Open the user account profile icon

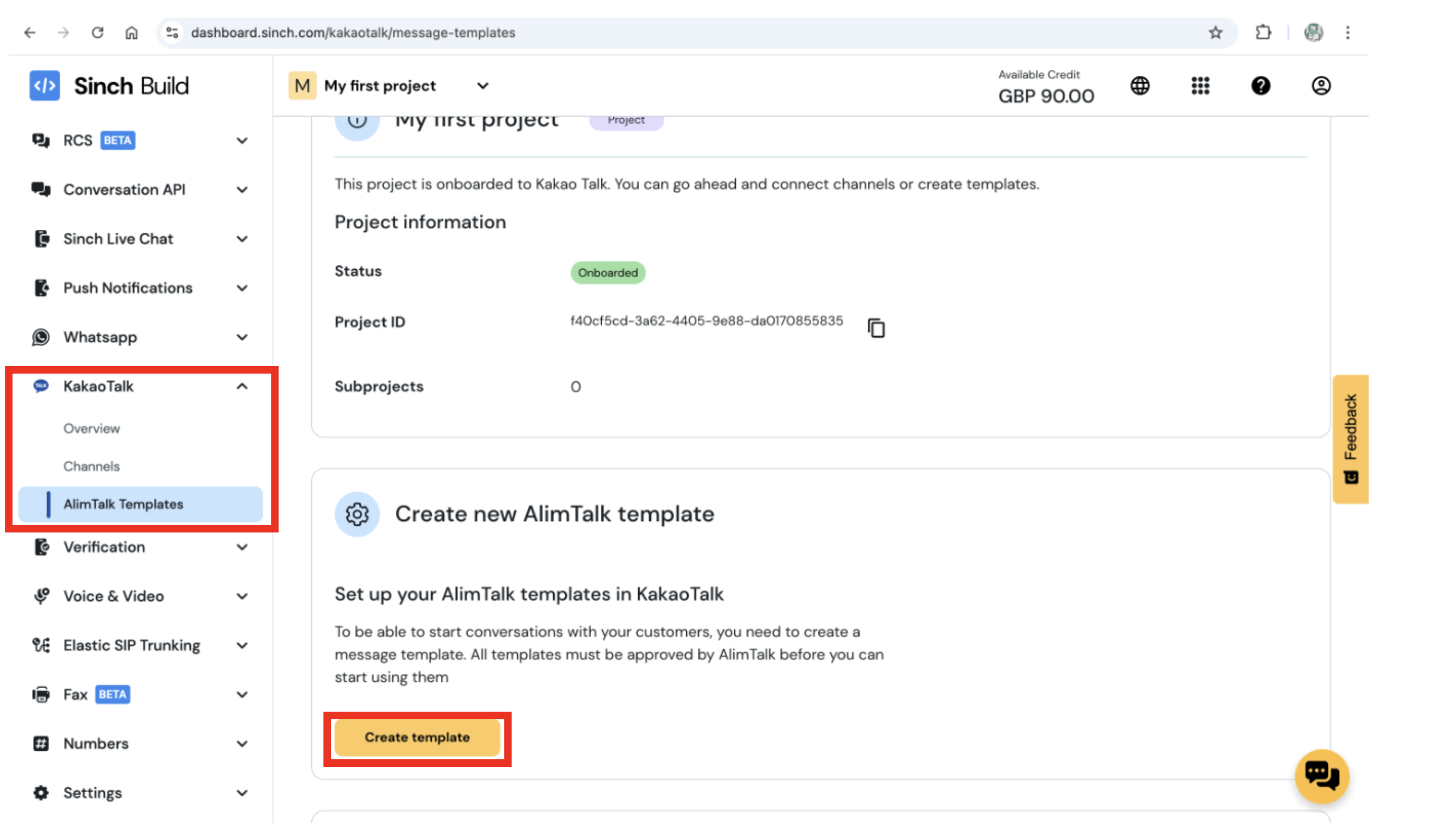[x=1320, y=86]
